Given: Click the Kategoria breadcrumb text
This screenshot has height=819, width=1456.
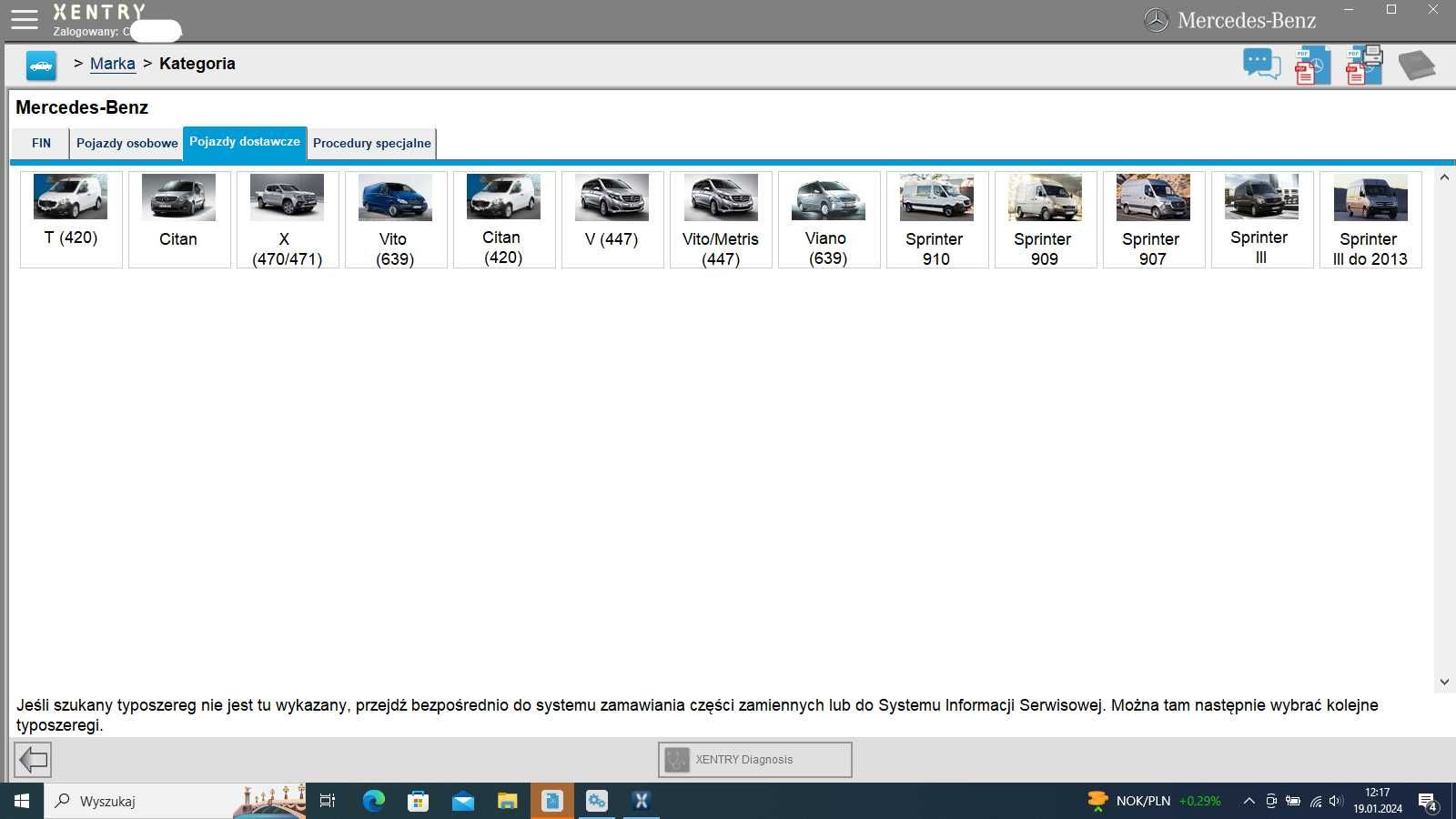Looking at the screenshot, I should (x=197, y=64).
